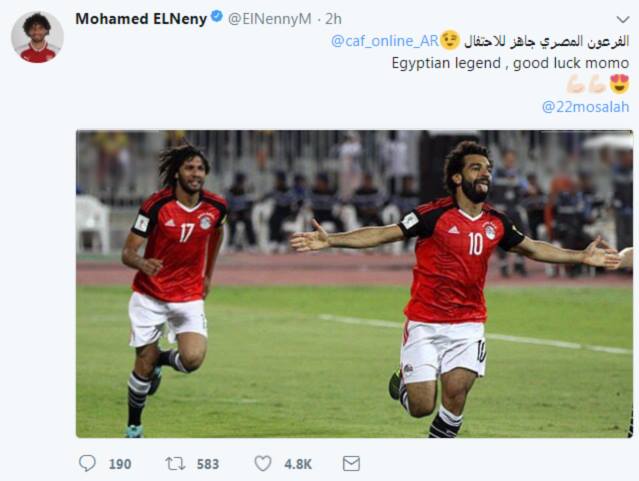
Task: Click the heart-eyes emoji in tweet
Action: click(x=619, y=84)
